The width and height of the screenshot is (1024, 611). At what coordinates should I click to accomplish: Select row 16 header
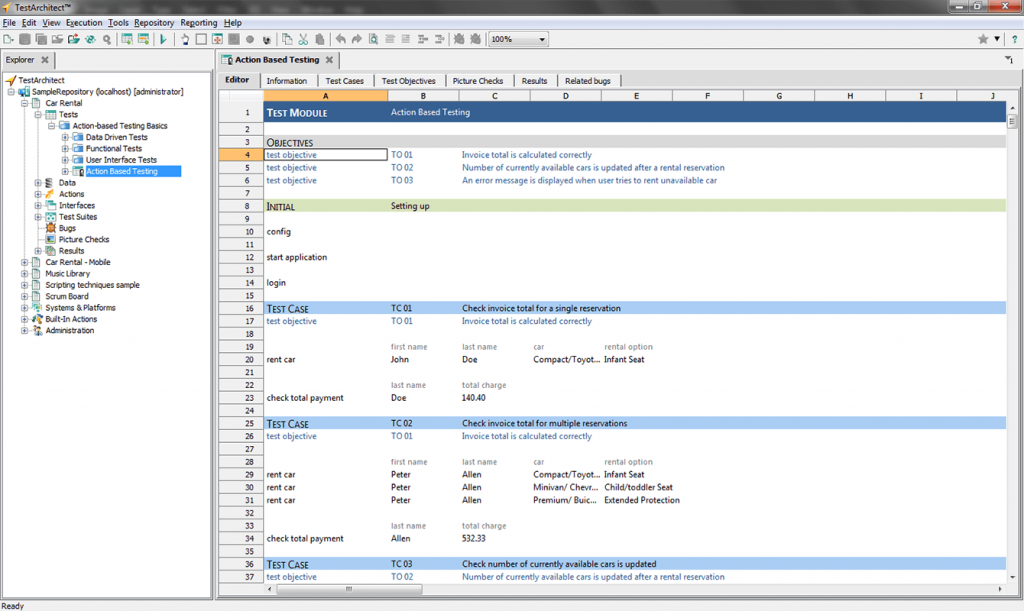coord(241,308)
